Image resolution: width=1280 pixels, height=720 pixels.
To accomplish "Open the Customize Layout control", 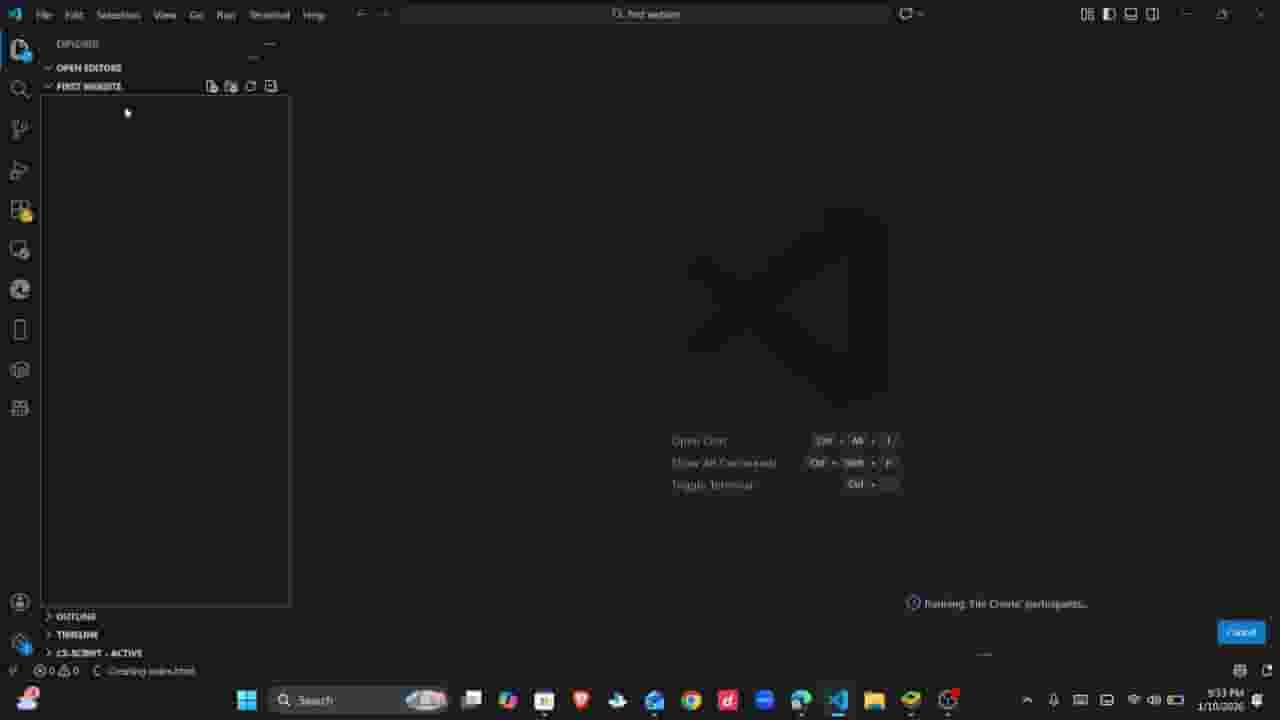I will point(1087,14).
